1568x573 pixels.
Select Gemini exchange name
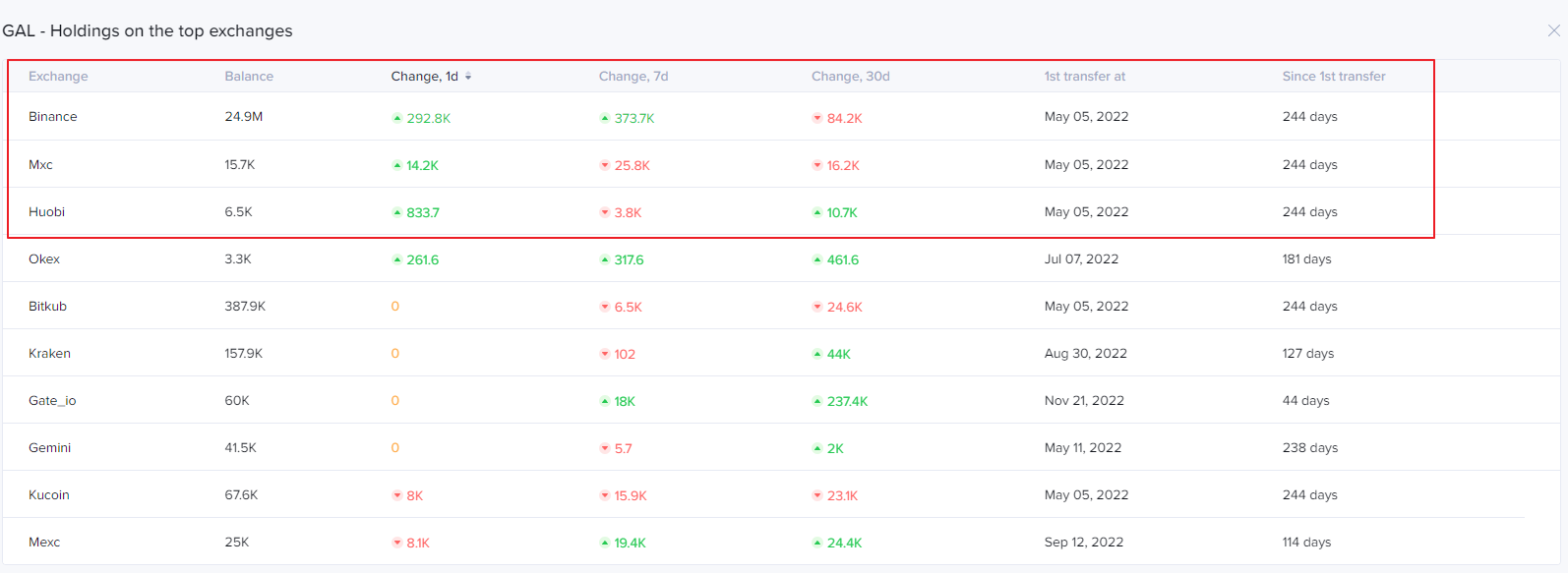tap(49, 447)
